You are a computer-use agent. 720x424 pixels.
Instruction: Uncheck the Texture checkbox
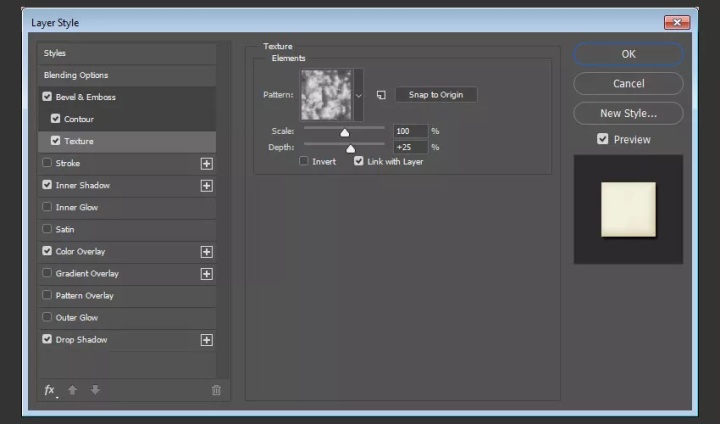tap(56, 141)
